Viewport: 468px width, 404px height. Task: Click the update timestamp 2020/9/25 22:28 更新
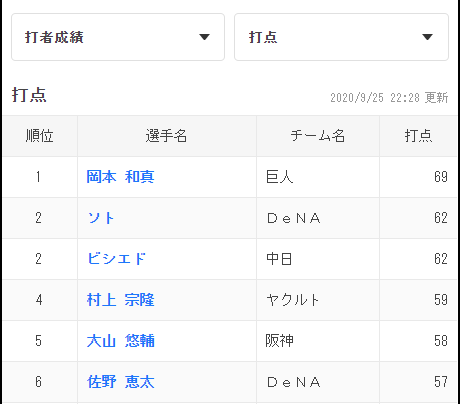pyautogui.click(x=389, y=98)
